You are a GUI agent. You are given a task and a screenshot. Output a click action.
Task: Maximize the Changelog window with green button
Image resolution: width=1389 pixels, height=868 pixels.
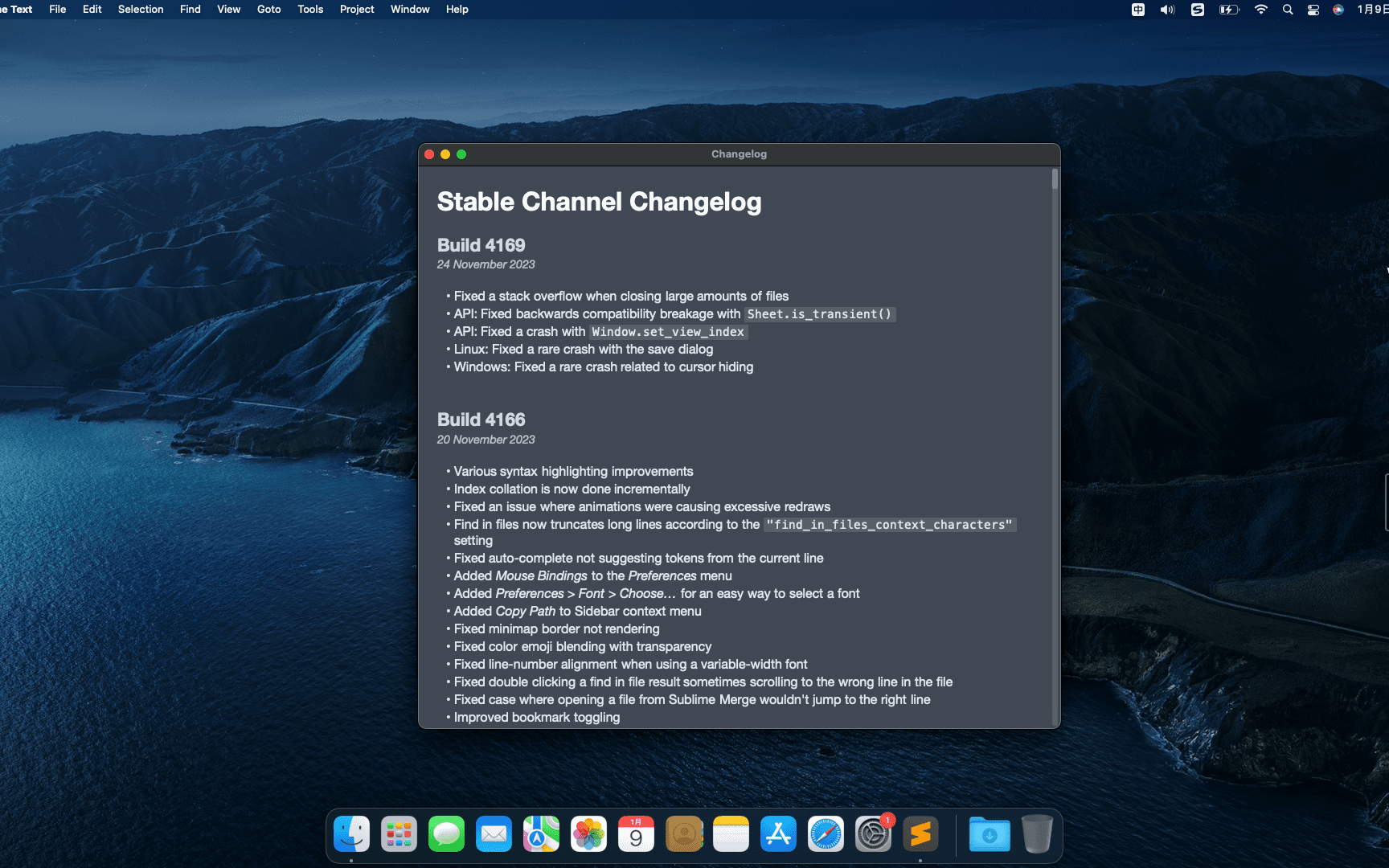coord(461,154)
